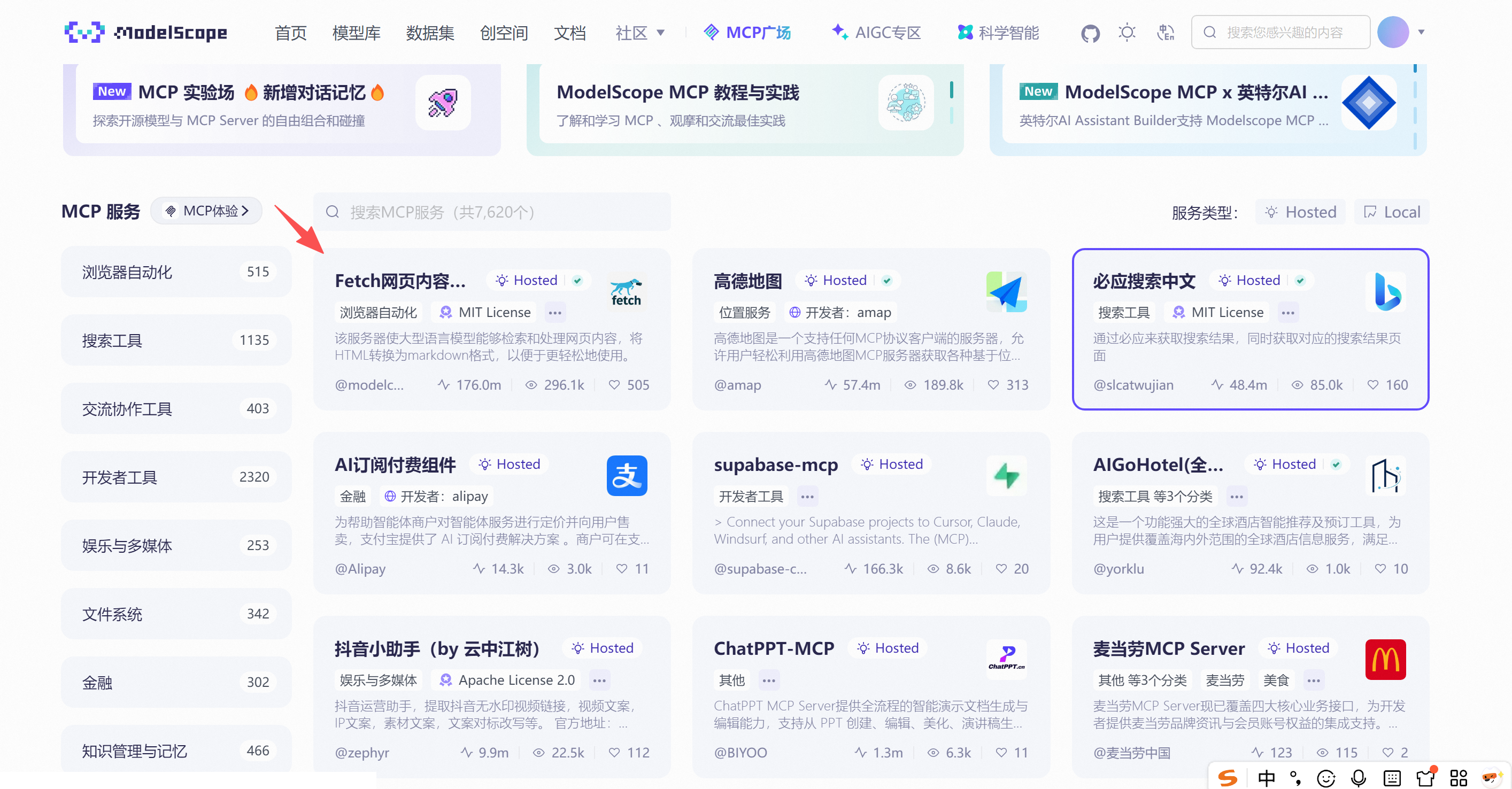The width and height of the screenshot is (1512, 789).
Task: Click the MCP体验 button
Action: (x=206, y=210)
